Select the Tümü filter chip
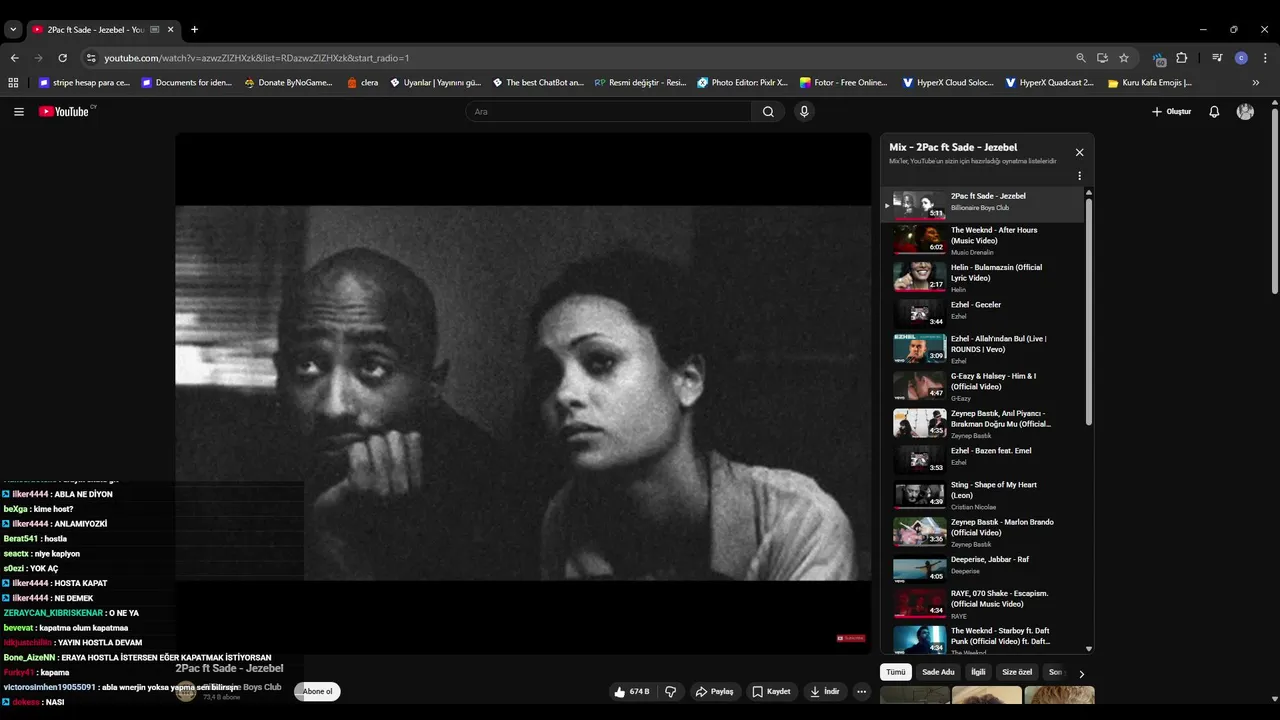 895,673
